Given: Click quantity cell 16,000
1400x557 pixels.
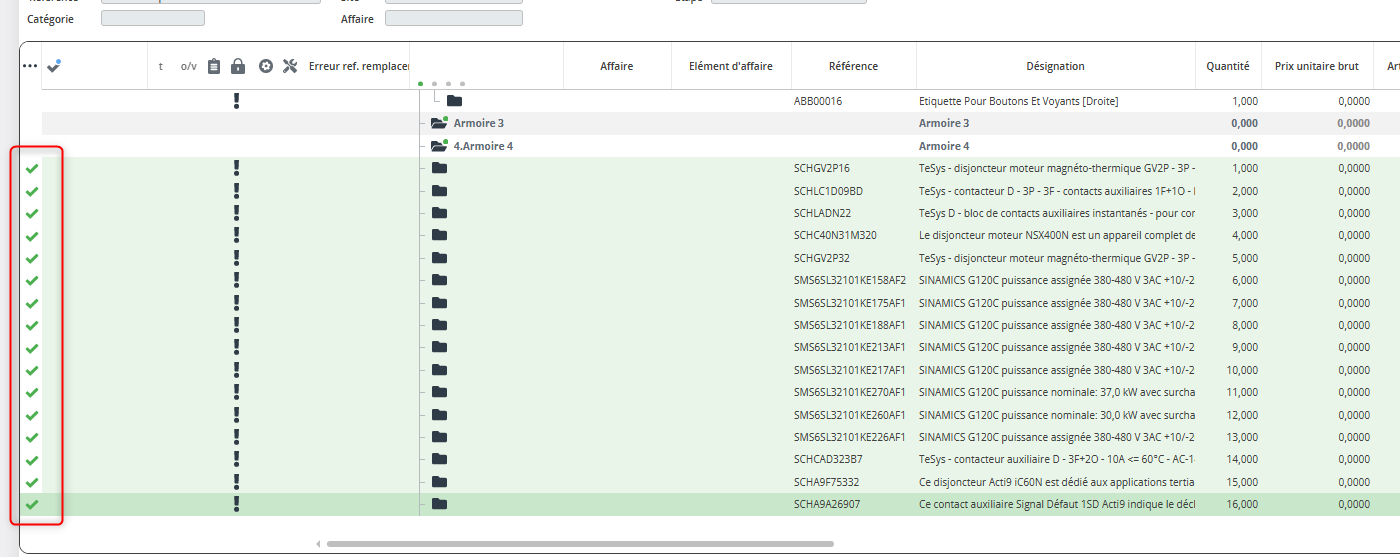Looking at the screenshot, I should (x=1242, y=504).
